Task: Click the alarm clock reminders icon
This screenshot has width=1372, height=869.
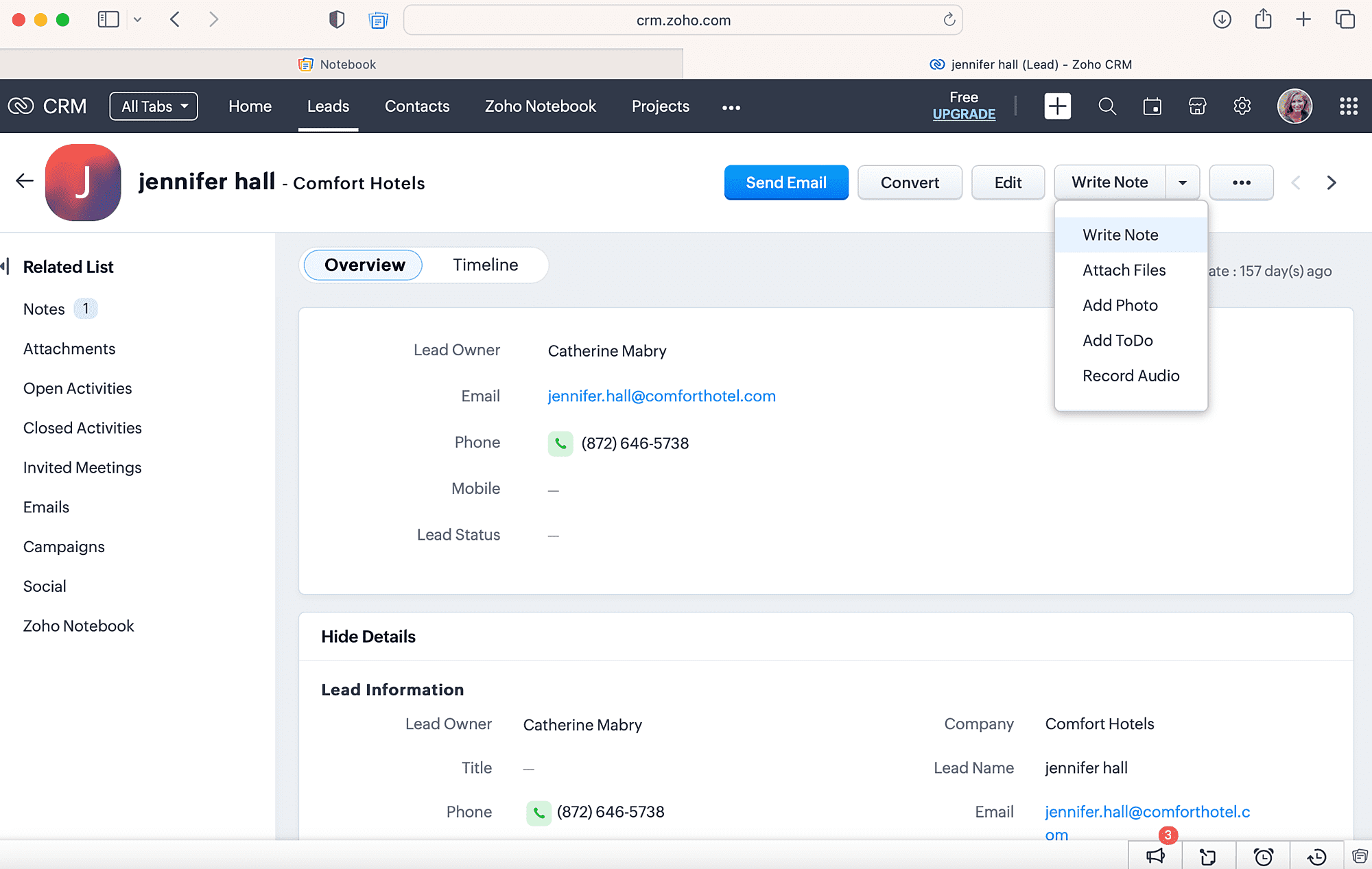Action: click(x=1263, y=856)
